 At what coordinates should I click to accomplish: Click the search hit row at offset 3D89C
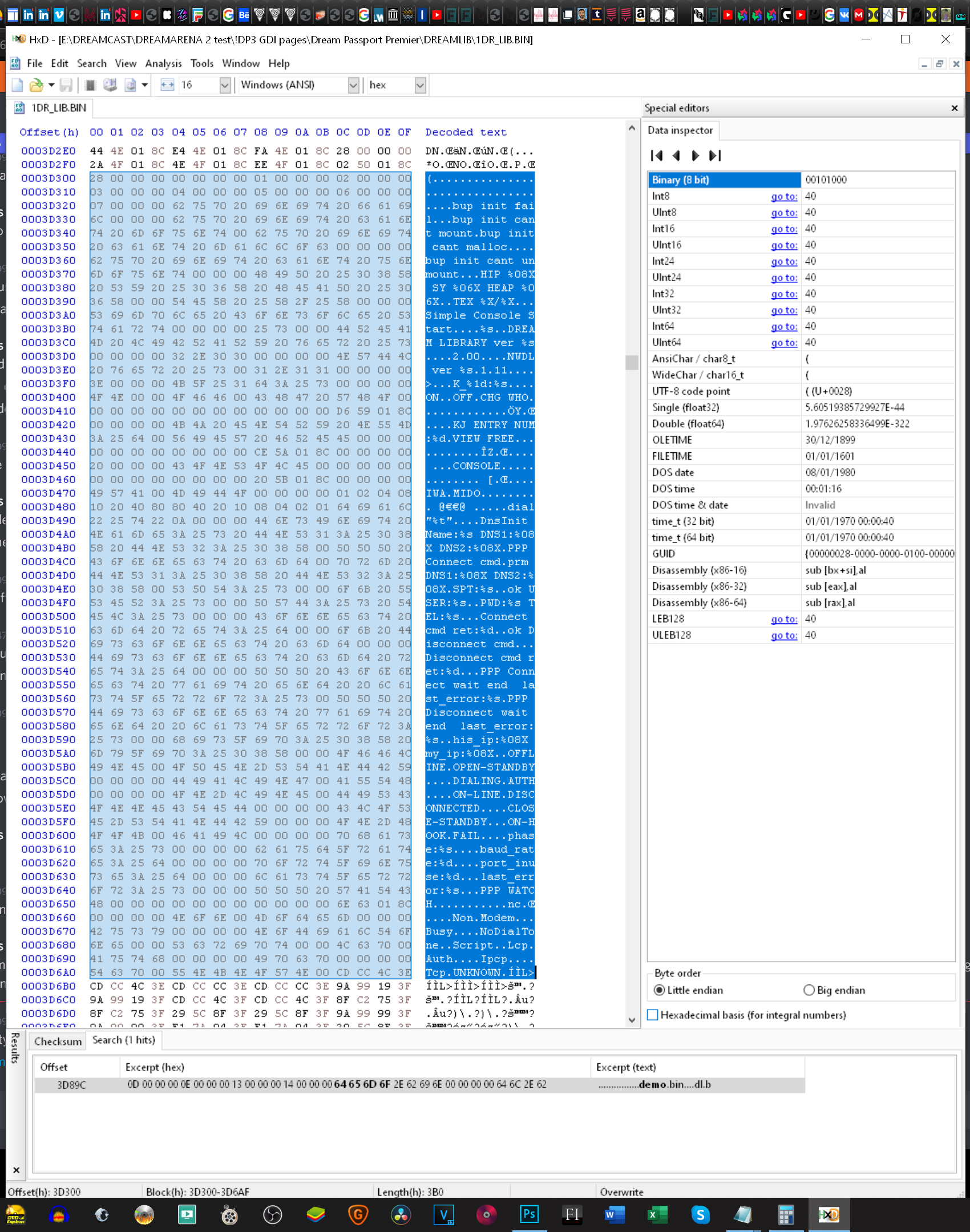(x=419, y=1085)
